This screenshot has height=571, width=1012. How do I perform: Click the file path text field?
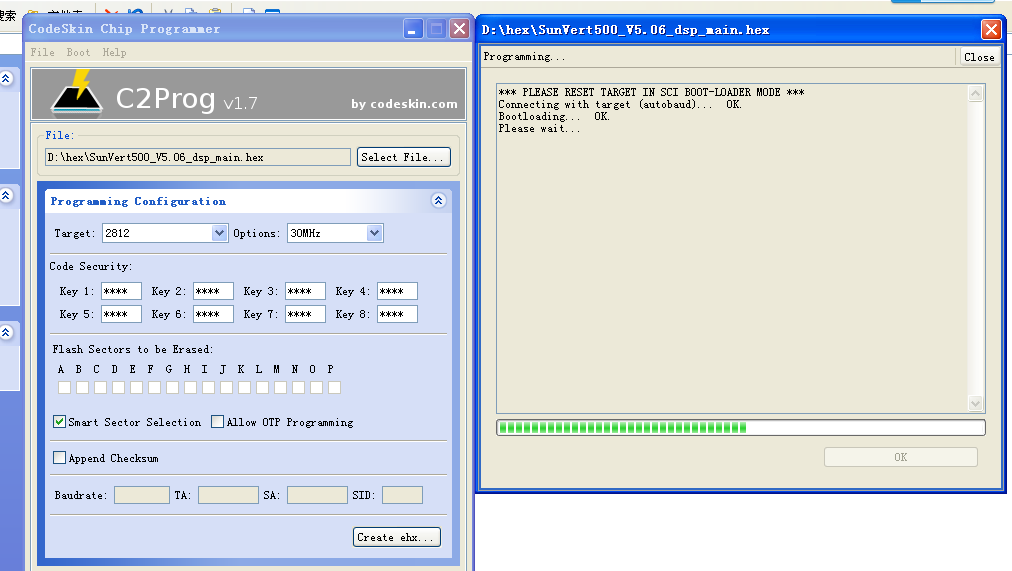coord(197,157)
